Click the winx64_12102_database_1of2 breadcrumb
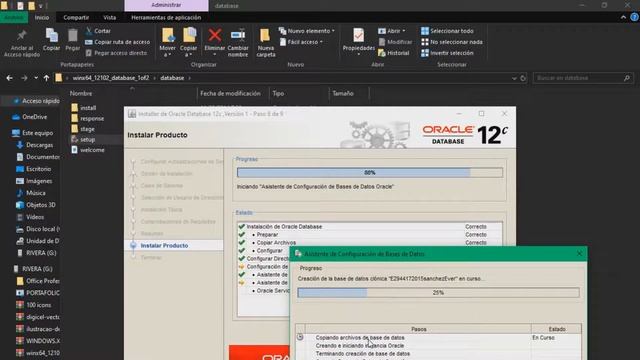The image size is (640, 360). [111, 78]
